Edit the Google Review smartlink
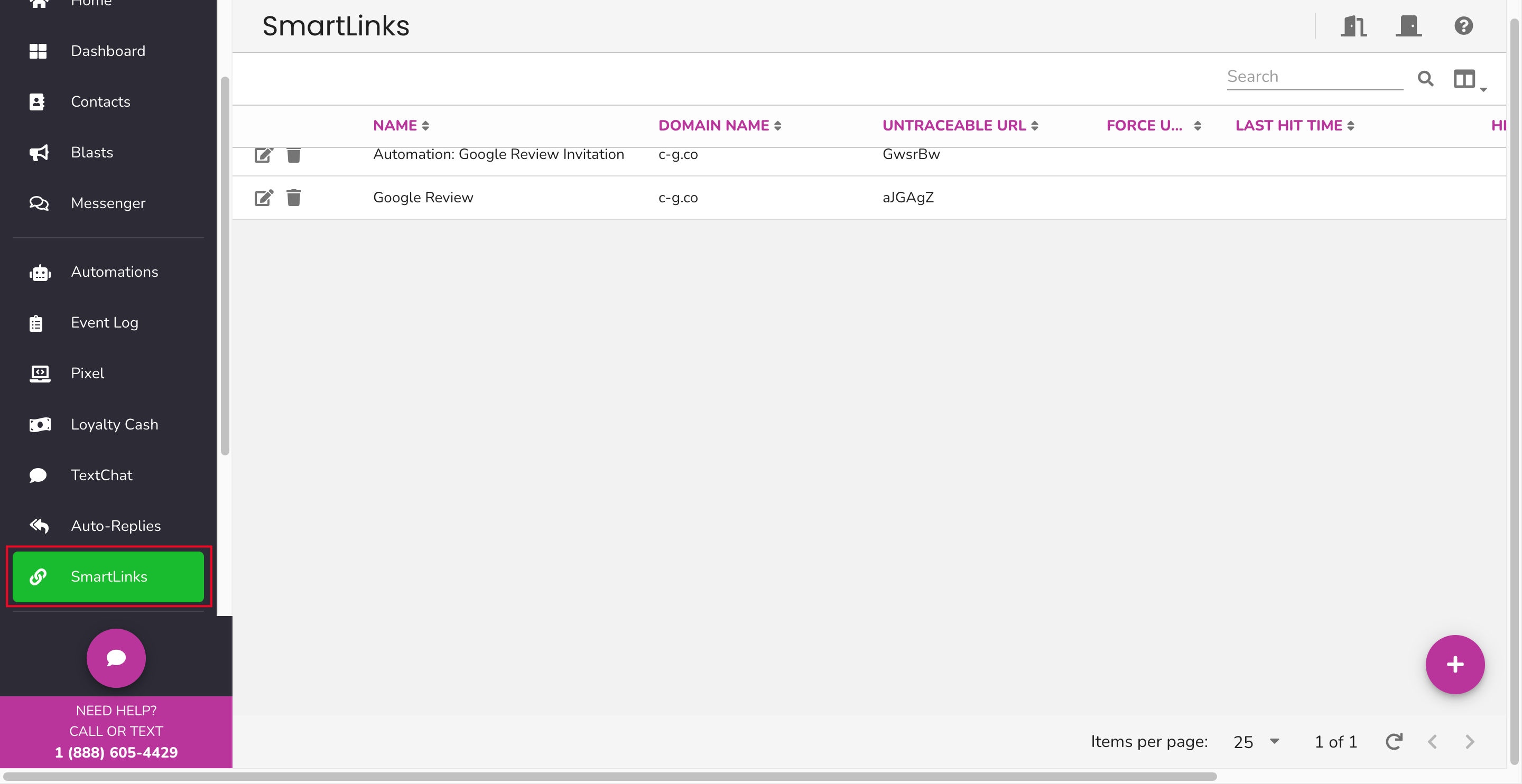 pos(264,198)
